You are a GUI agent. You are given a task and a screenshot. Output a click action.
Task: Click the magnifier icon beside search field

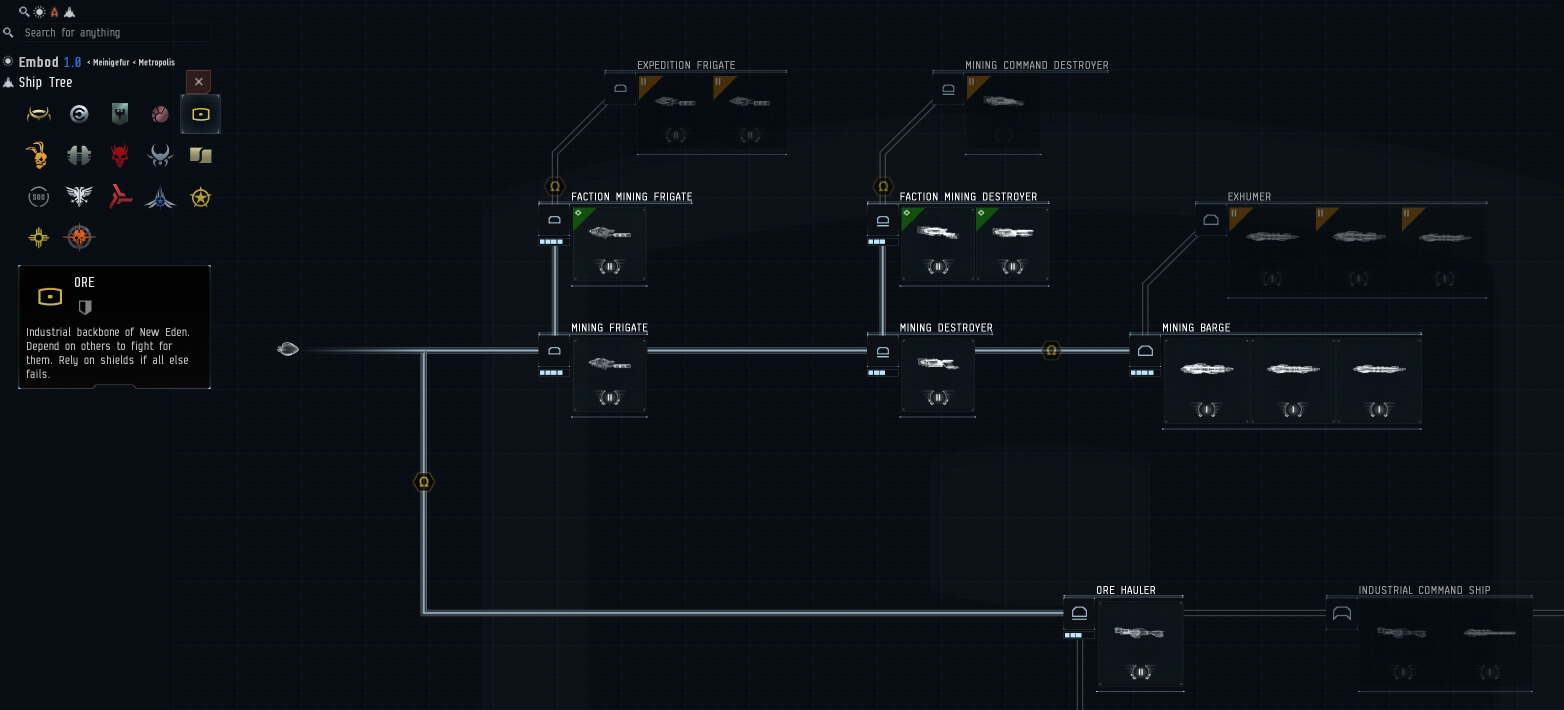pyautogui.click(x=9, y=33)
